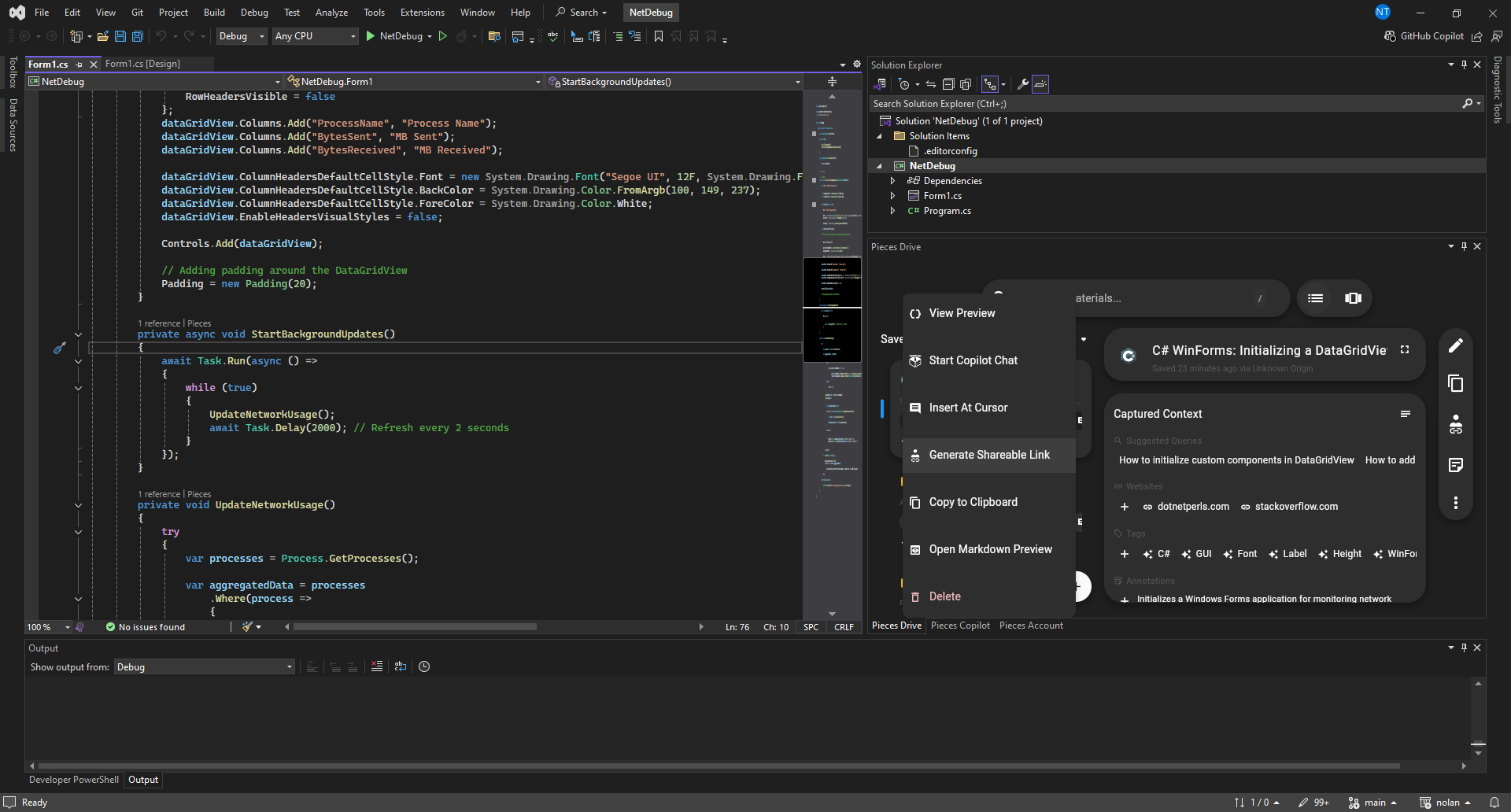Viewport: 1511px width, 812px height.
Task: Toggle auto-hide pin on Solution Explorer
Action: click(1464, 65)
